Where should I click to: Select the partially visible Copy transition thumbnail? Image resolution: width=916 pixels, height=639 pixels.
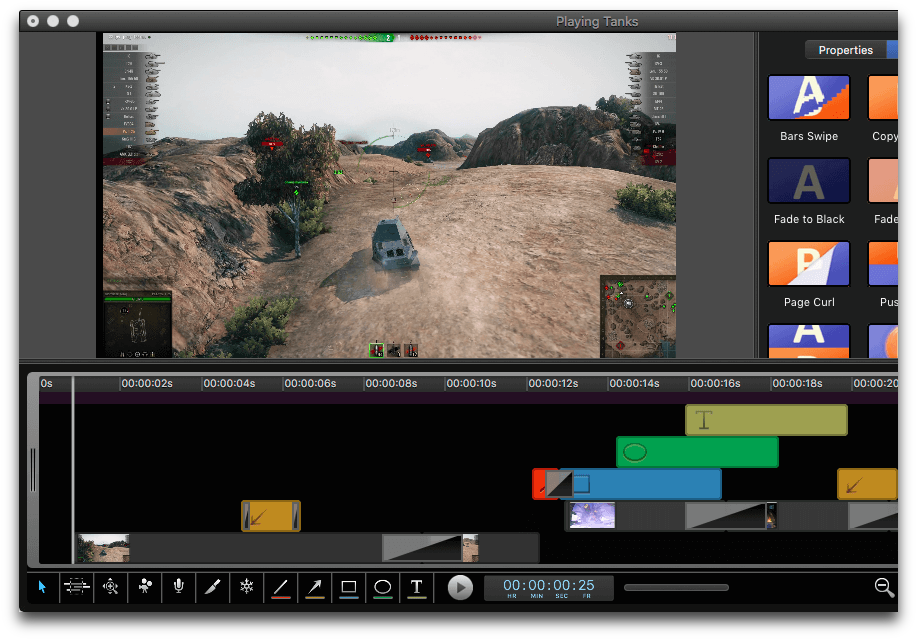click(x=883, y=98)
